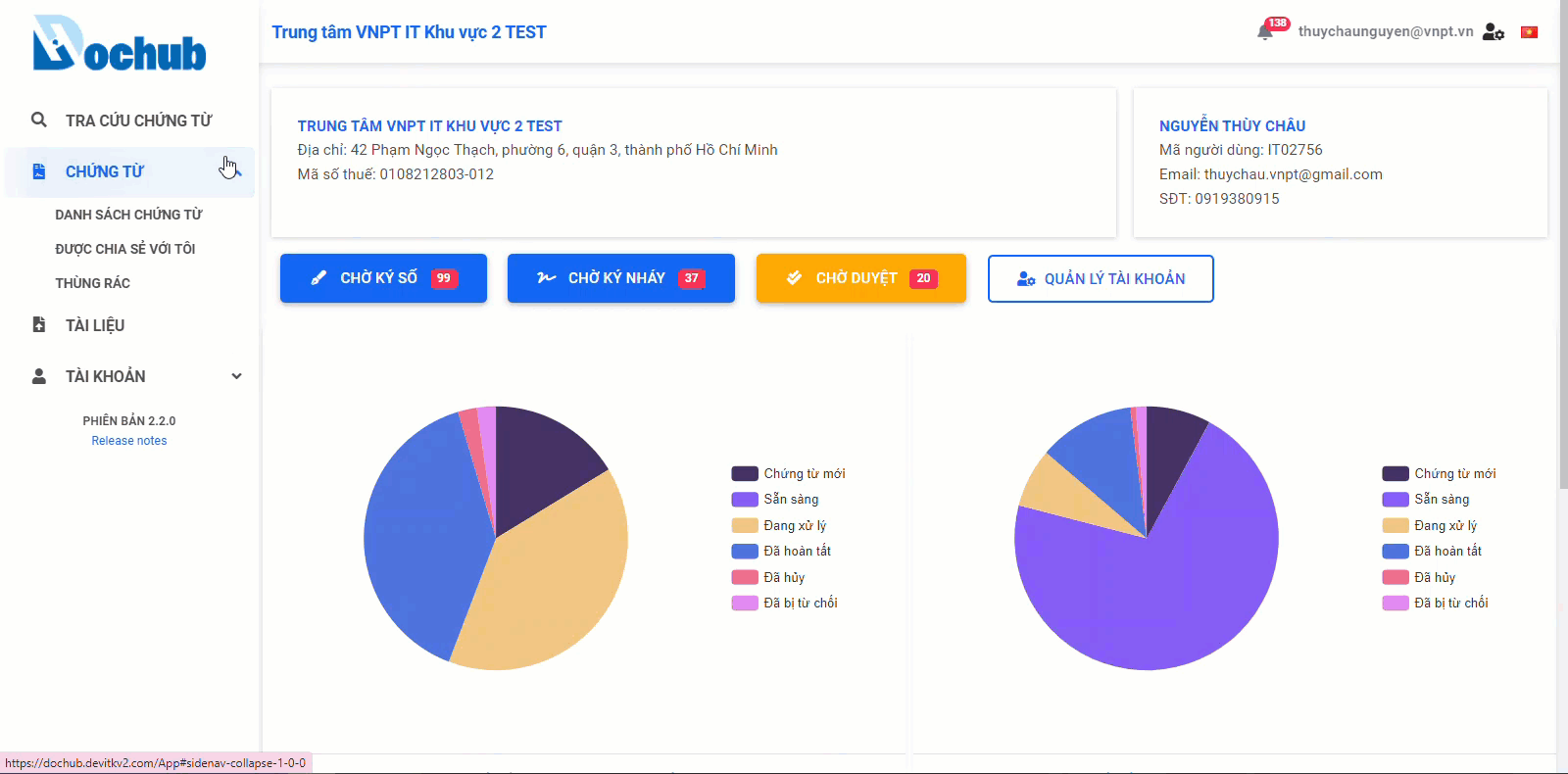Viewport: 1568px width, 774px height.
Task: Click the blue slice in right pie chart
Action: click(x=1102, y=460)
